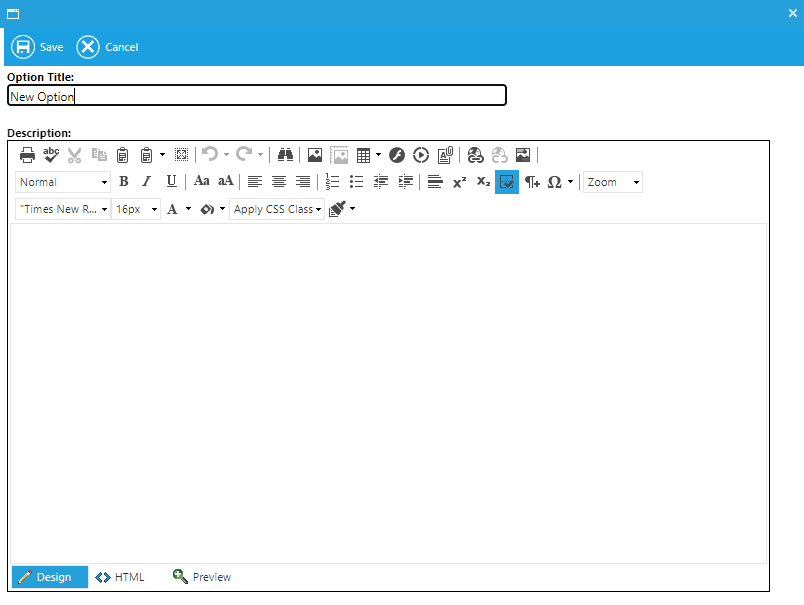Image resolution: width=804 pixels, height=605 pixels.
Task: Click the Print icon in editor toolbar
Action: [x=28, y=155]
